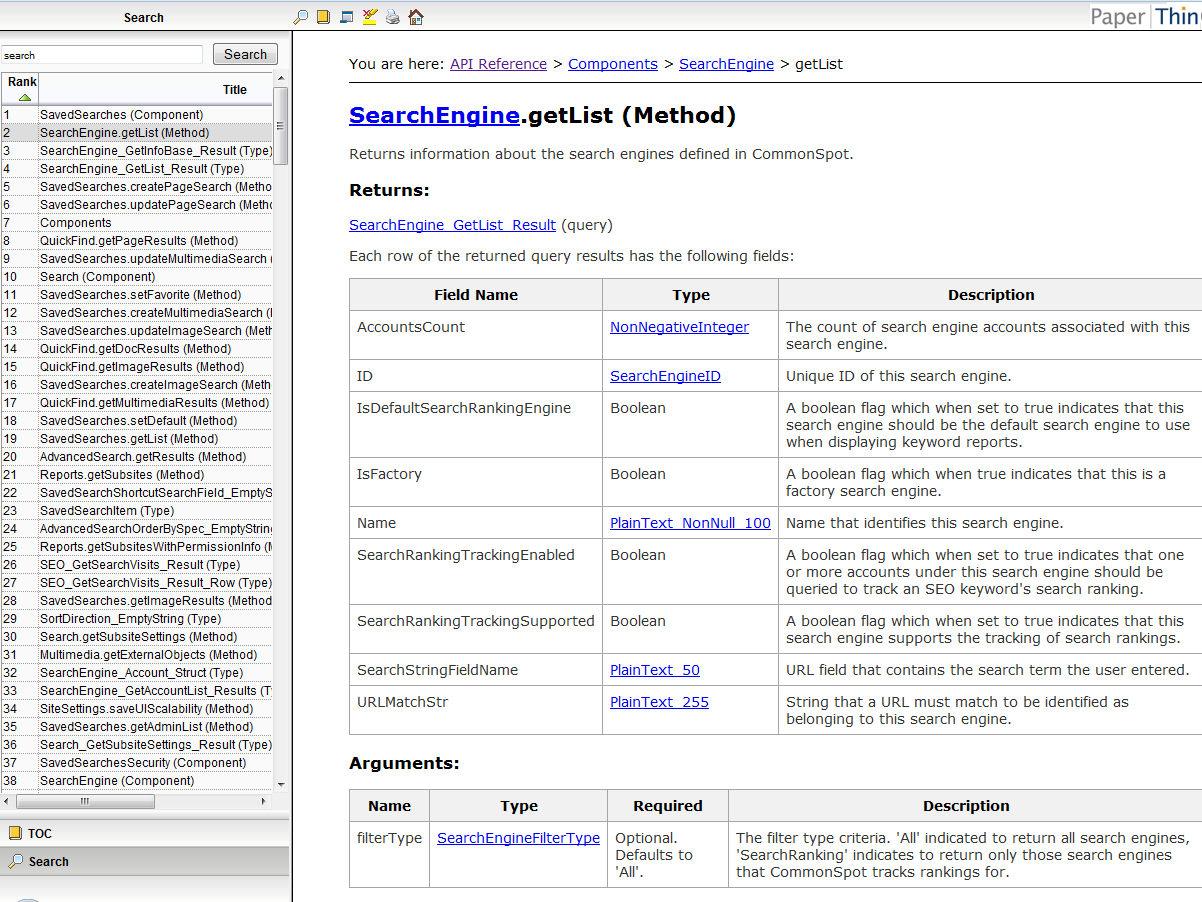Click the SearchEngine link in the heading
Image resolution: width=1202 pixels, height=902 pixels.
pos(434,115)
